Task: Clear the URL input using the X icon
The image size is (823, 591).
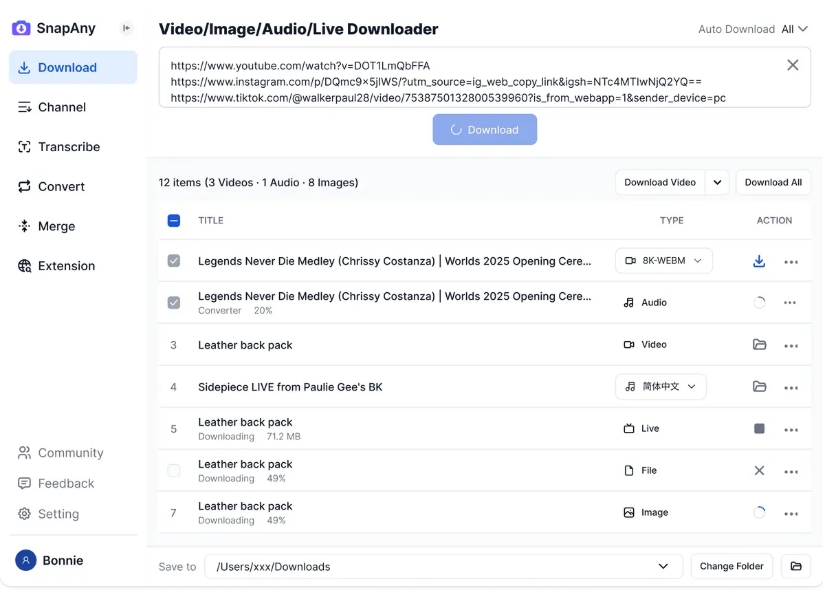Action: click(792, 65)
